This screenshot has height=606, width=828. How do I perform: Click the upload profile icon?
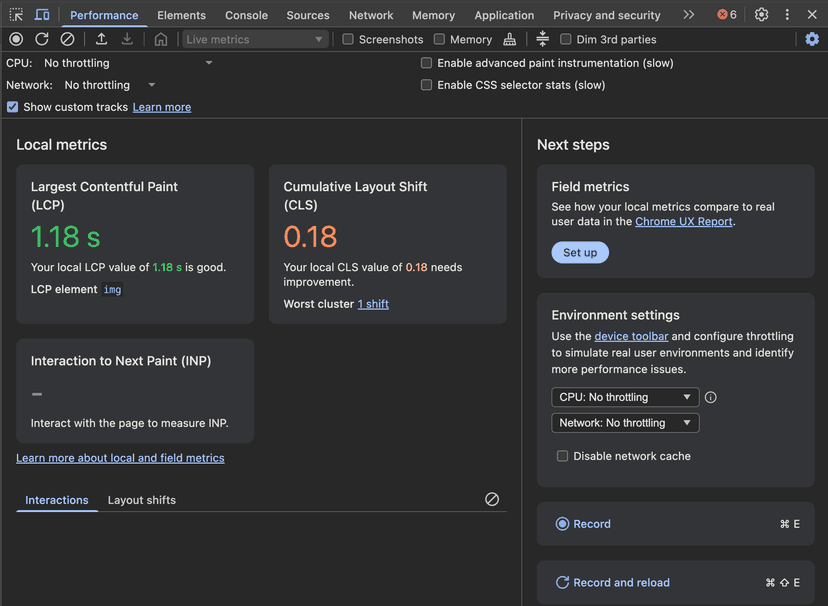click(x=101, y=39)
